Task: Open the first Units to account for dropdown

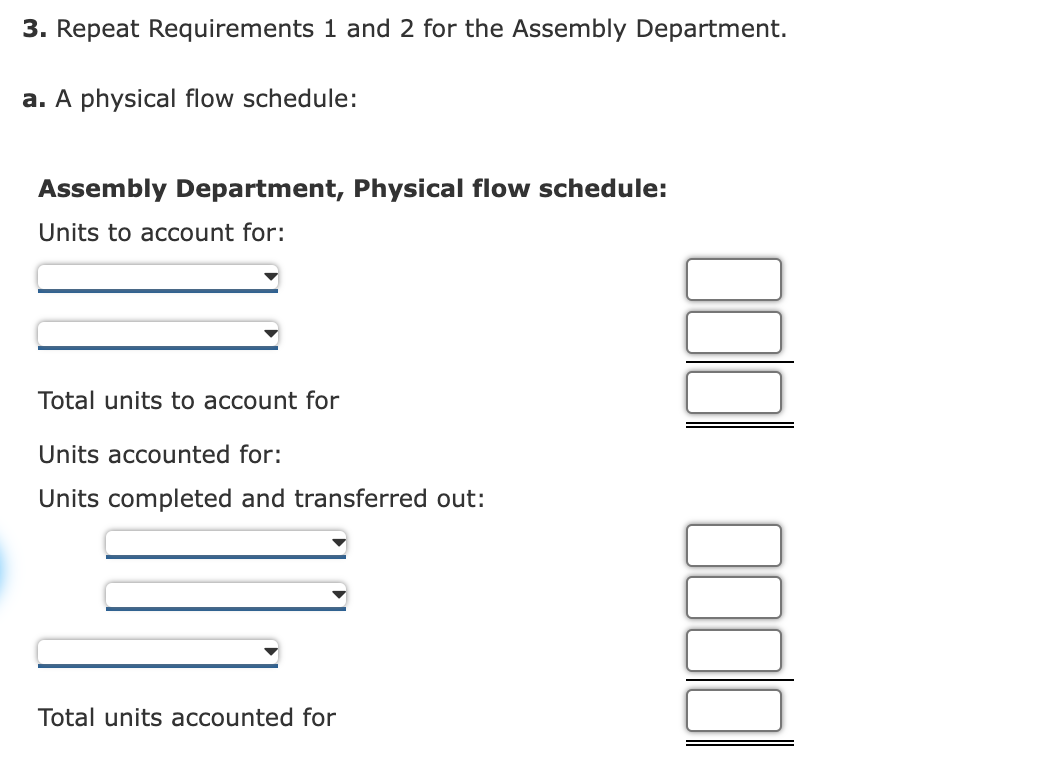Action: 155,278
